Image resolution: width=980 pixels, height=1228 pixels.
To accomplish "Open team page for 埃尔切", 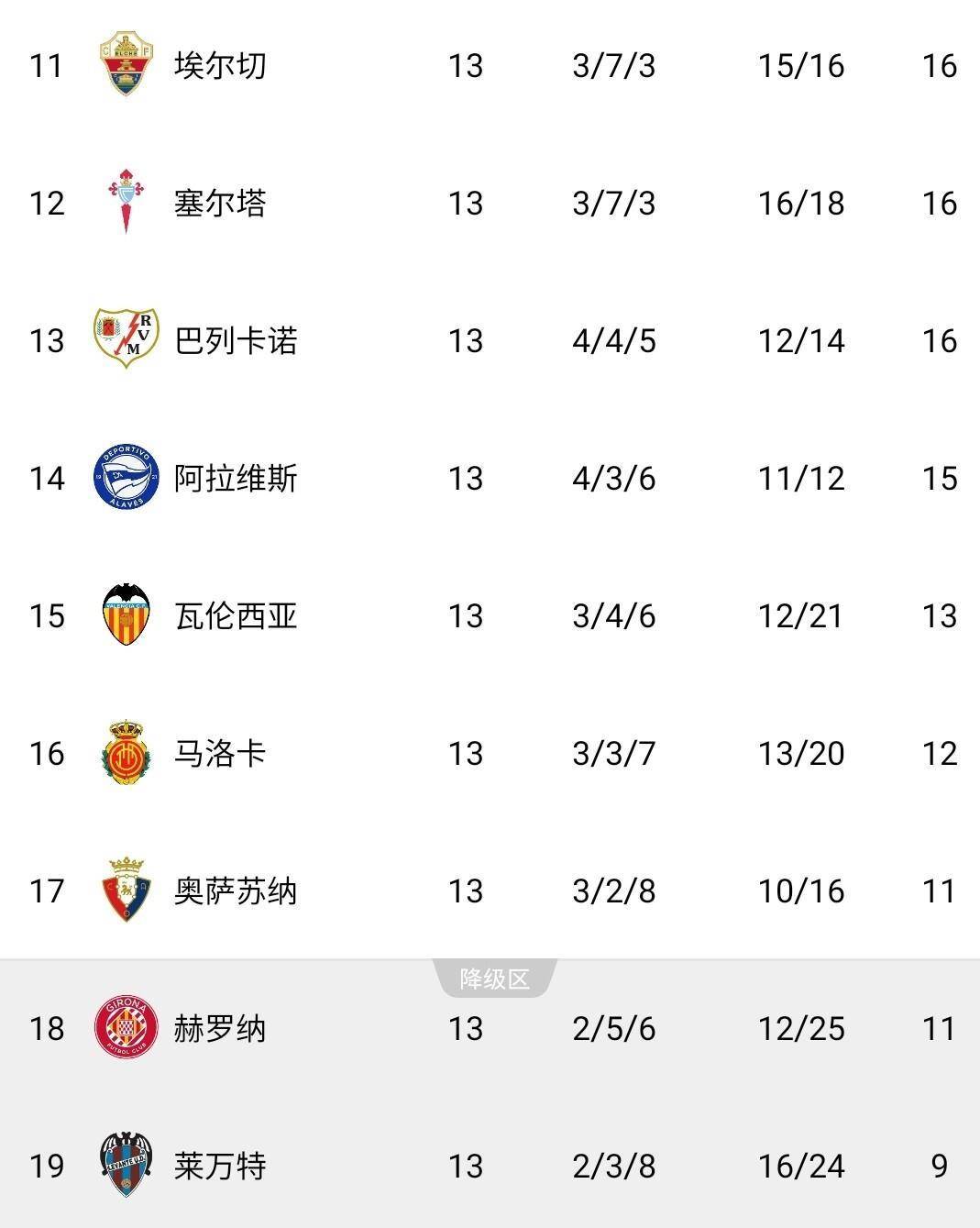I will [x=220, y=66].
